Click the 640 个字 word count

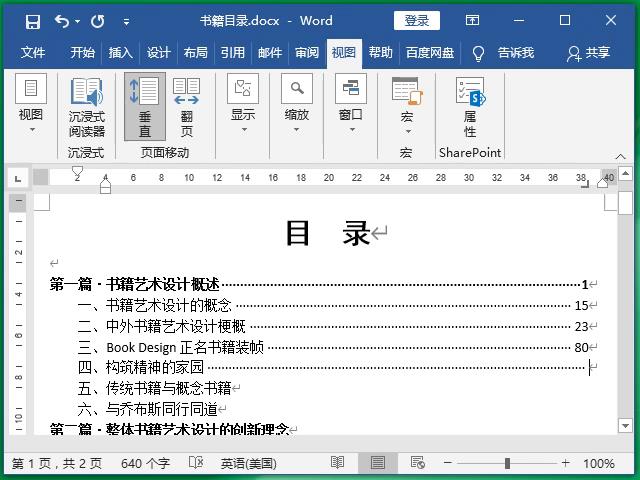tap(145, 464)
